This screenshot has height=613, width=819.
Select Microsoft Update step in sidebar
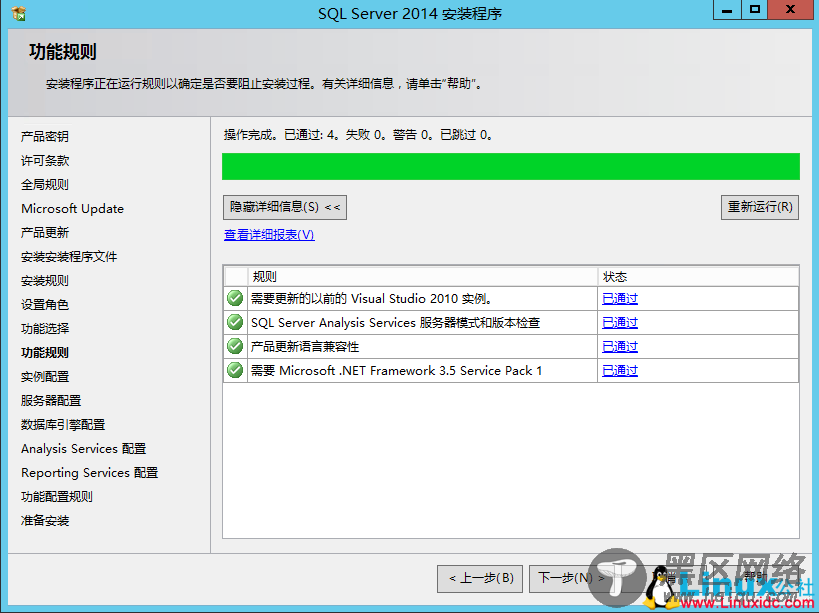click(73, 208)
